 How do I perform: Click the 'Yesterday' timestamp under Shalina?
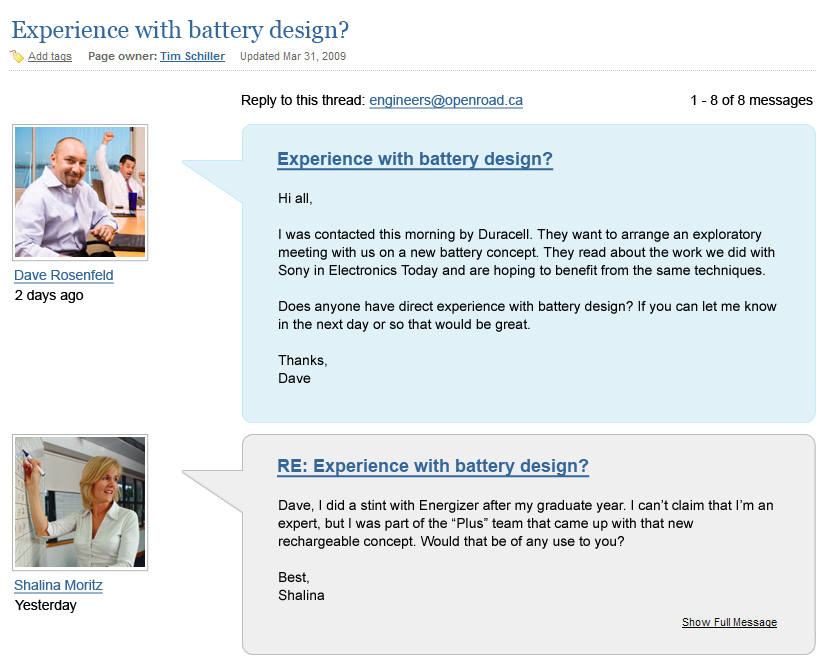tap(46, 605)
